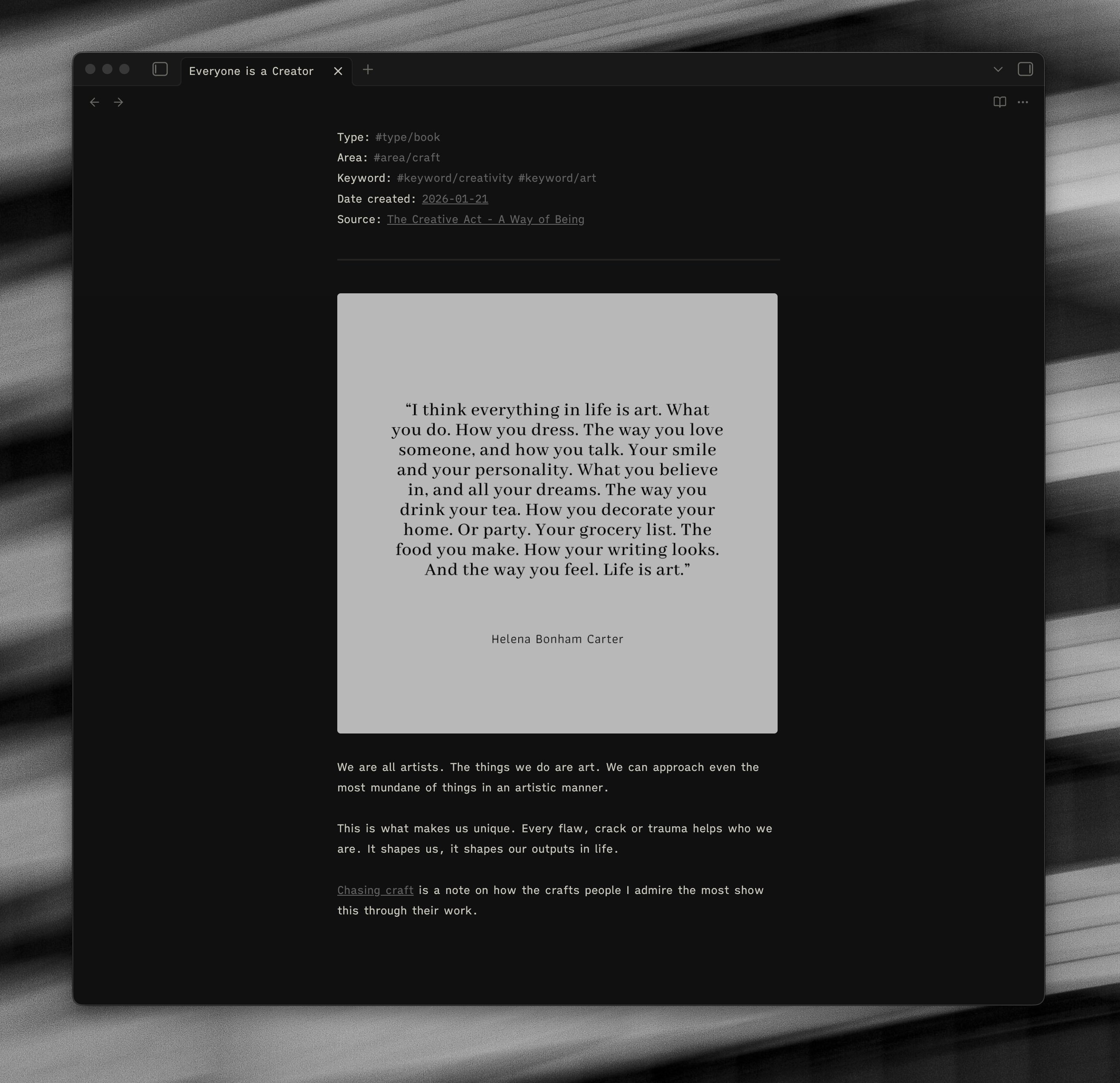Open The Creative Act source link
Screen dimensions: 1120x1083
click(485, 219)
